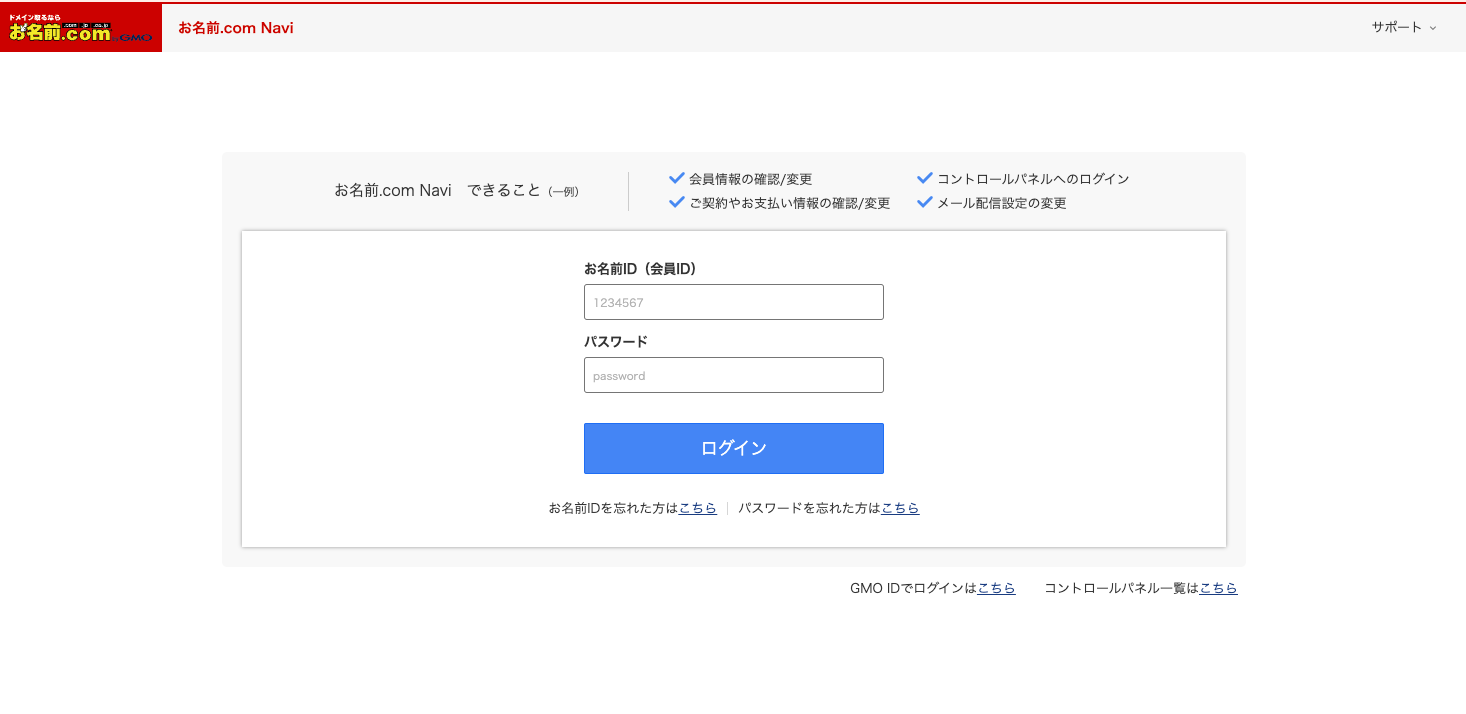
Task: Open the GMO IDでログイン こちら link
Action: [x=996, y=588]
